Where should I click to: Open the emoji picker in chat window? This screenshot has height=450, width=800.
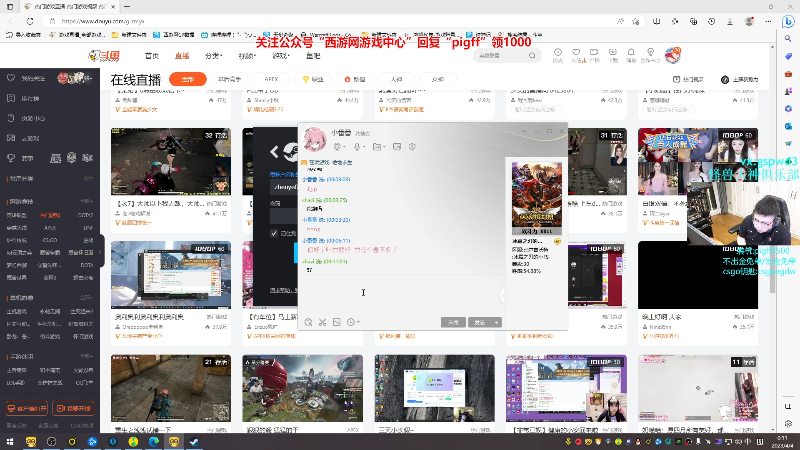[308, 322]
